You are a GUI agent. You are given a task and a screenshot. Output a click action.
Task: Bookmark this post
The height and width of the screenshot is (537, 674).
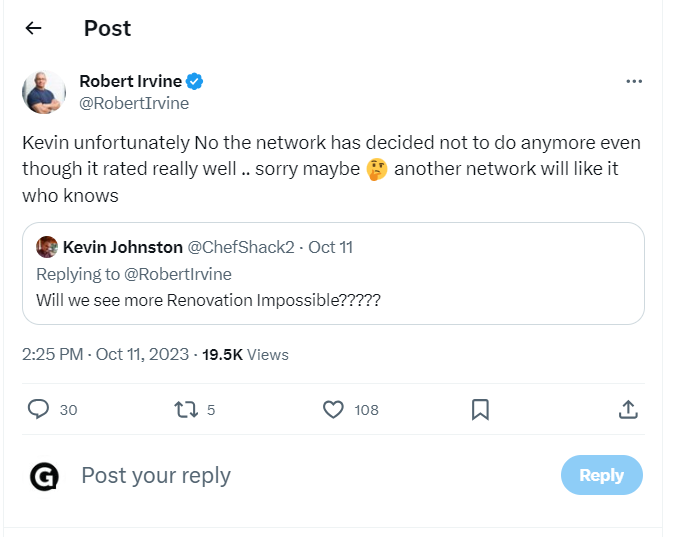[x=480, y=409]
